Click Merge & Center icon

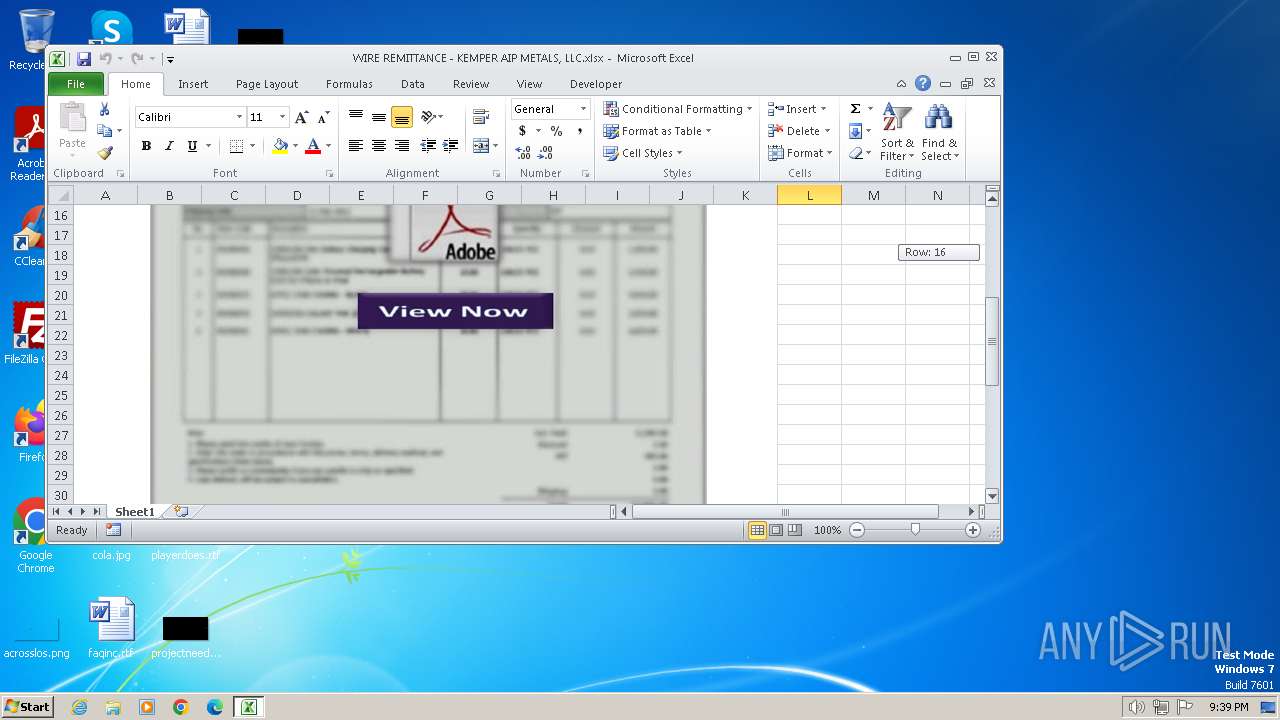(x=481, y=146)
